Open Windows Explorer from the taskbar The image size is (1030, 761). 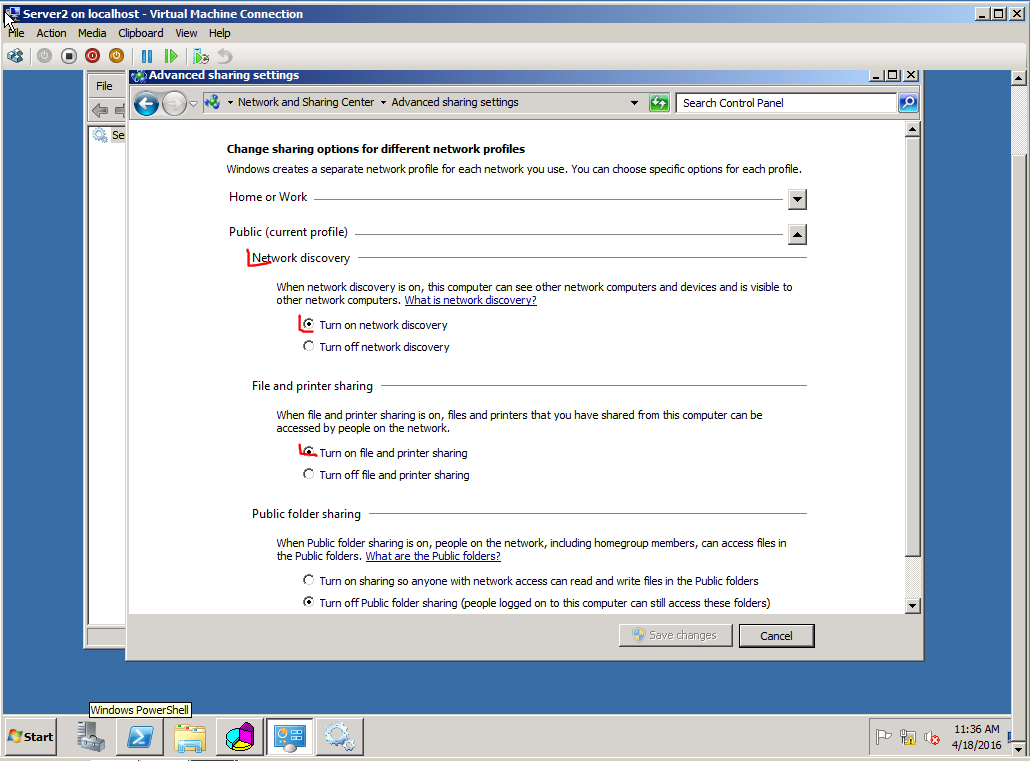point(190,737)
